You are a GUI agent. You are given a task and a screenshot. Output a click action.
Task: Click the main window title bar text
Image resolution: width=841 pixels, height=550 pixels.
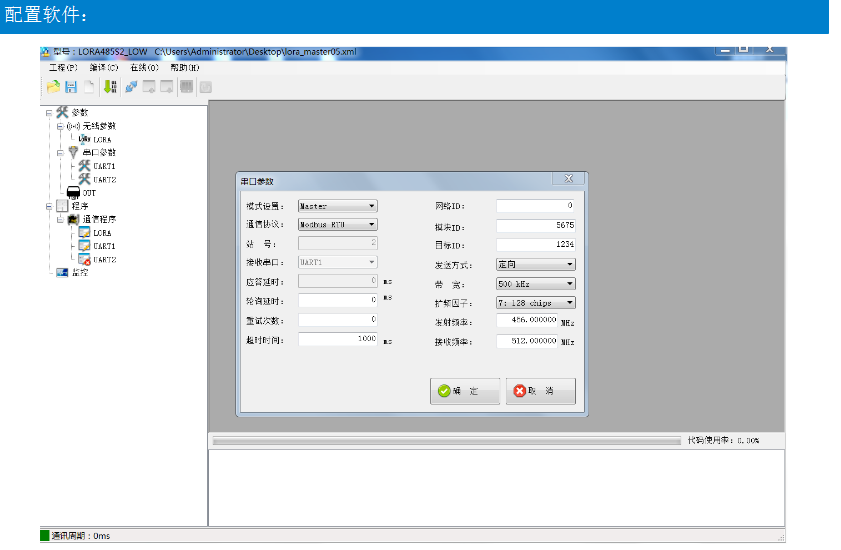click(x=204, y=52)
